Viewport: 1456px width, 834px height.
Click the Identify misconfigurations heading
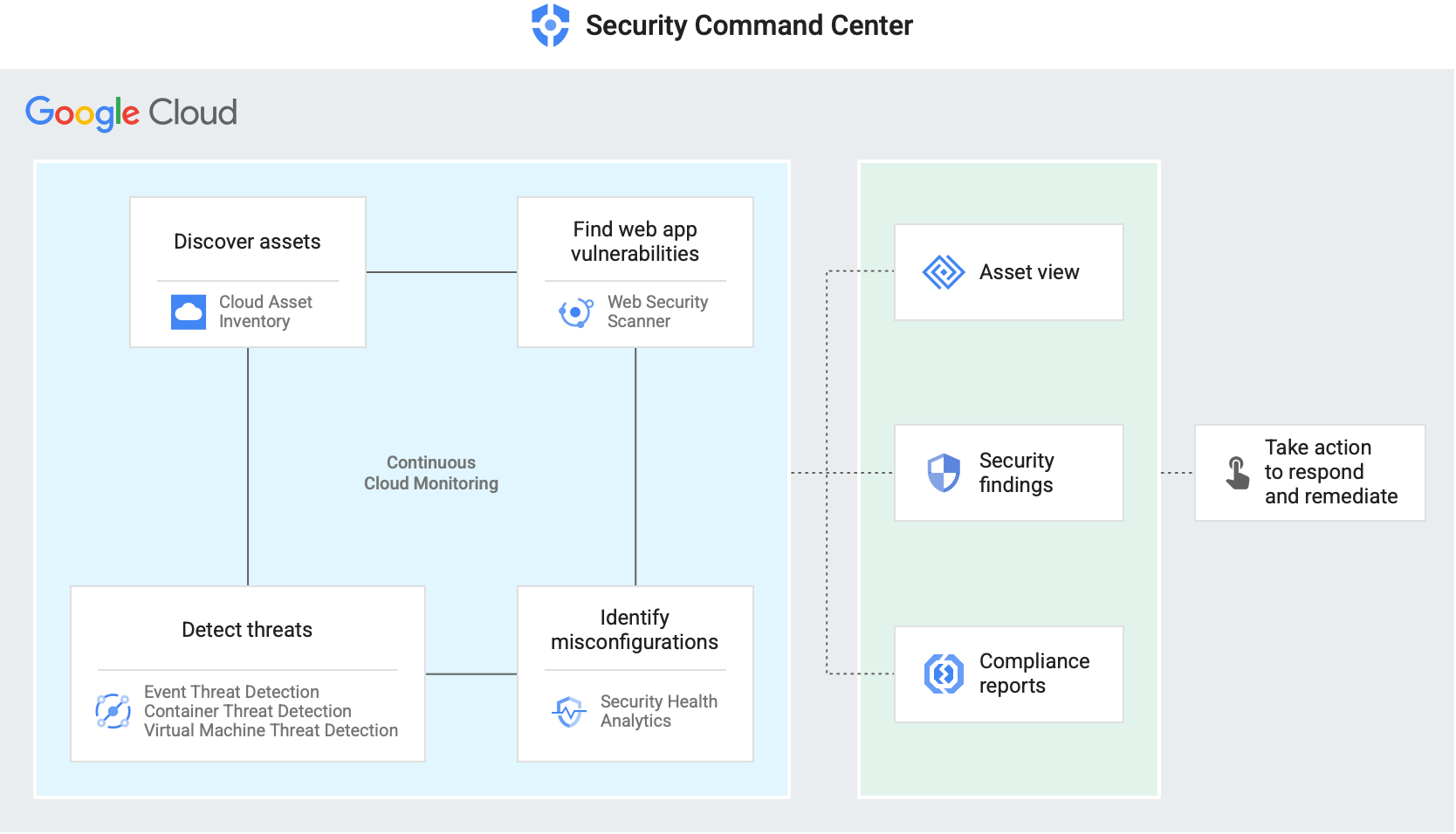[635, 630]
